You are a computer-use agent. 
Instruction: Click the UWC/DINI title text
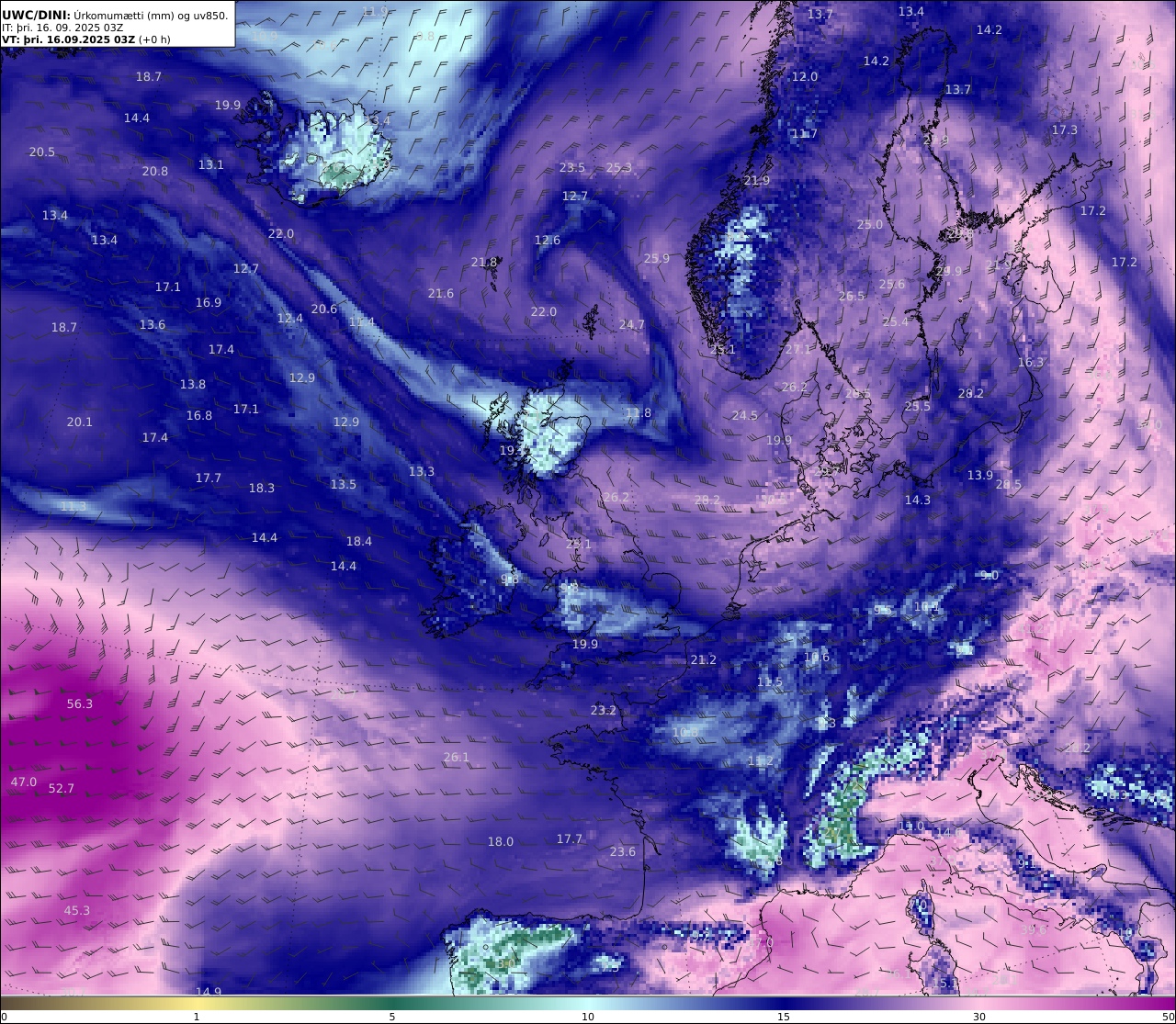click(36, 15)
